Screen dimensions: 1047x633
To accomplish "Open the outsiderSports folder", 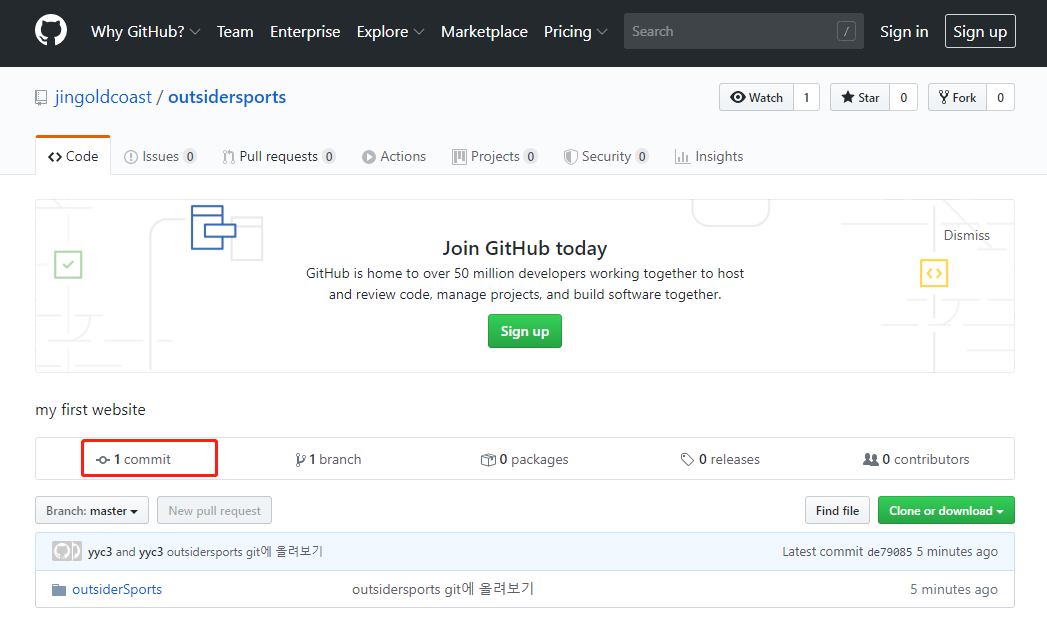I will (117, 590).
